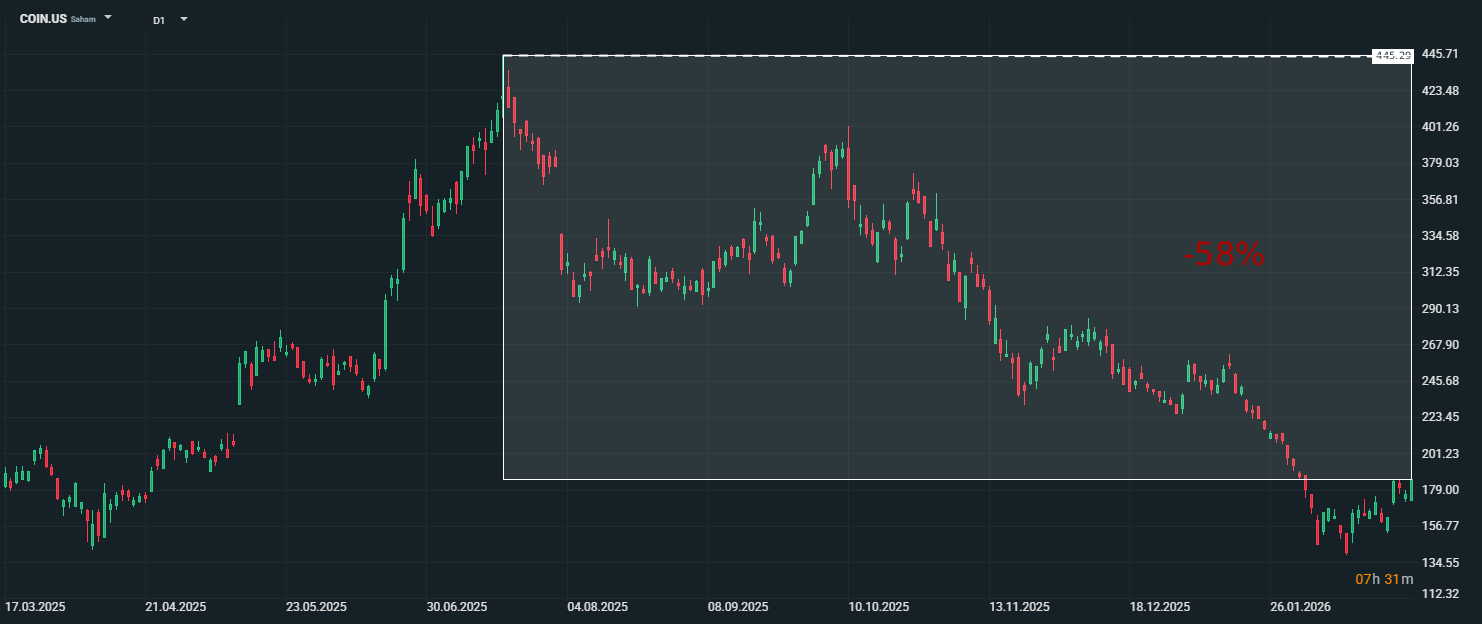Click the 07h 31m candle countdown timer
The image size is (1482, 624).
coord(1384,579)
